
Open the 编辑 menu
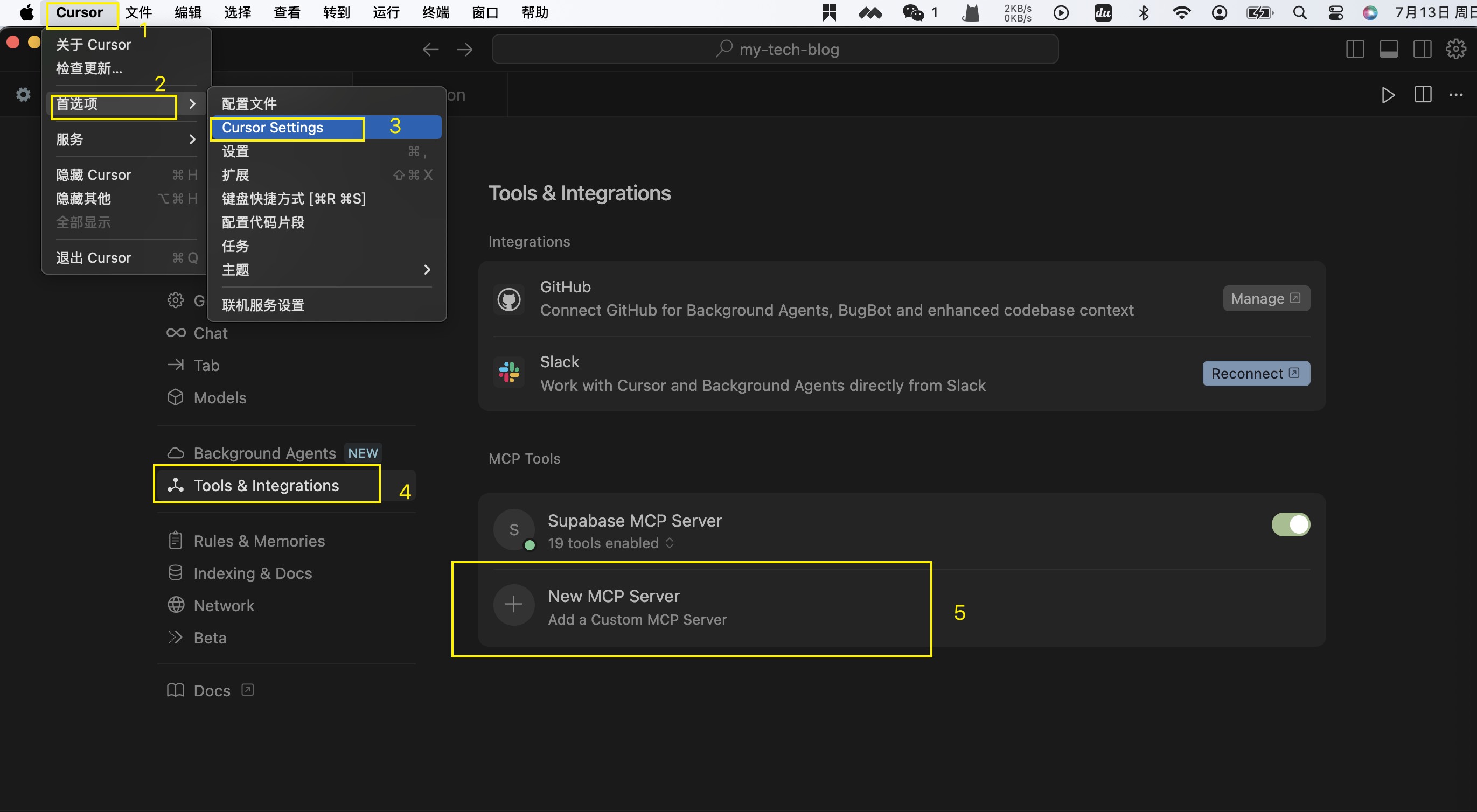(188, 12)
